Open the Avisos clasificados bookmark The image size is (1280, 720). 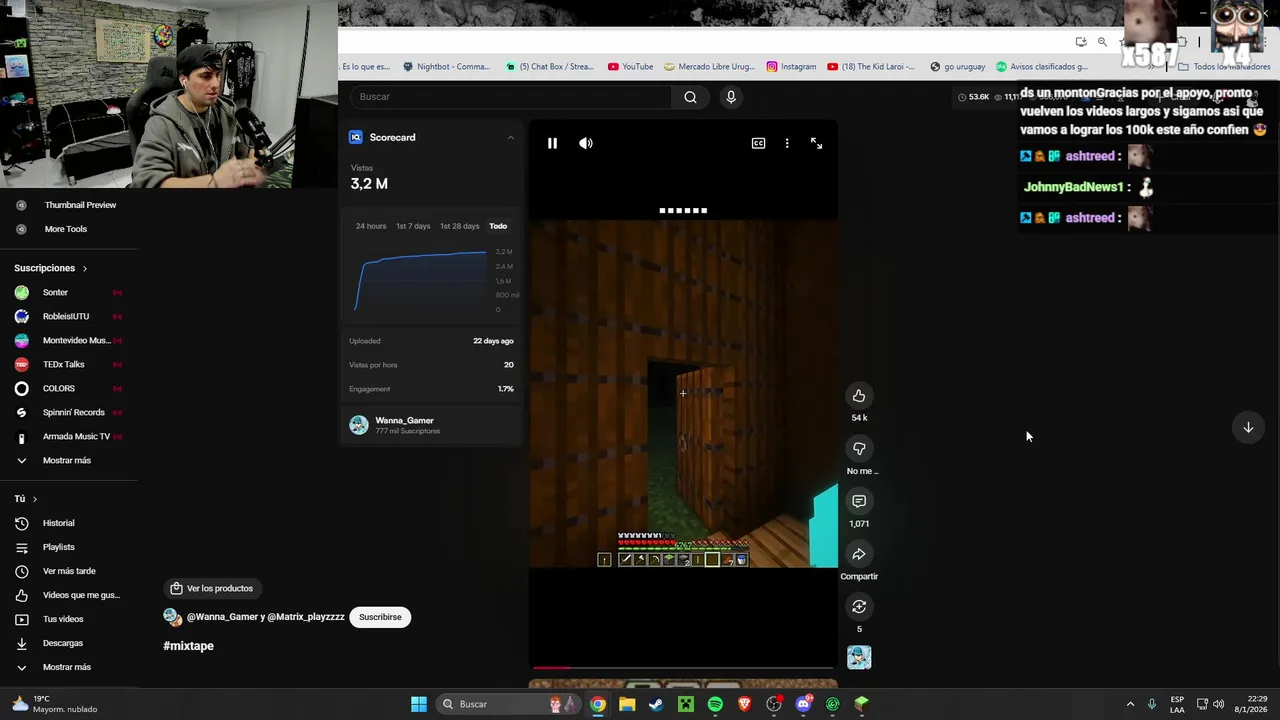tap(1042, 67)
